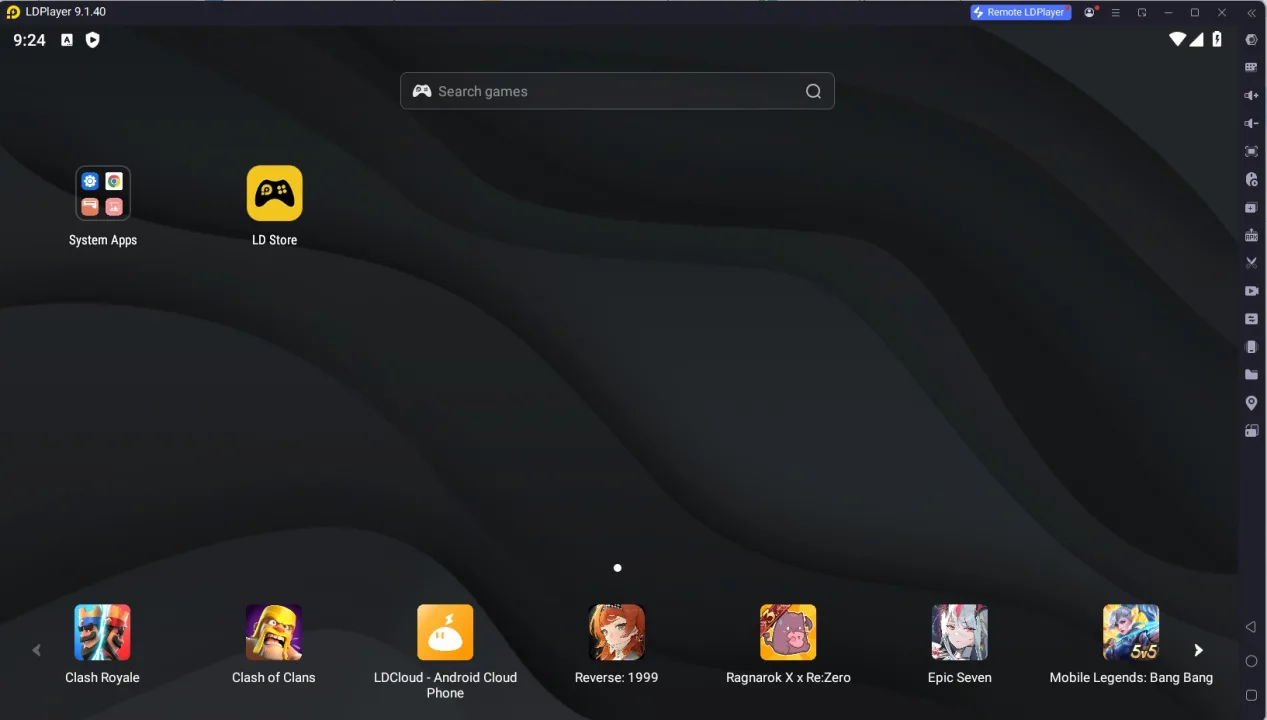Viewport: 1267px width, 720px height.
Task: Click the LDPlayer logo in title bar
Action: (x=13, y=12)
